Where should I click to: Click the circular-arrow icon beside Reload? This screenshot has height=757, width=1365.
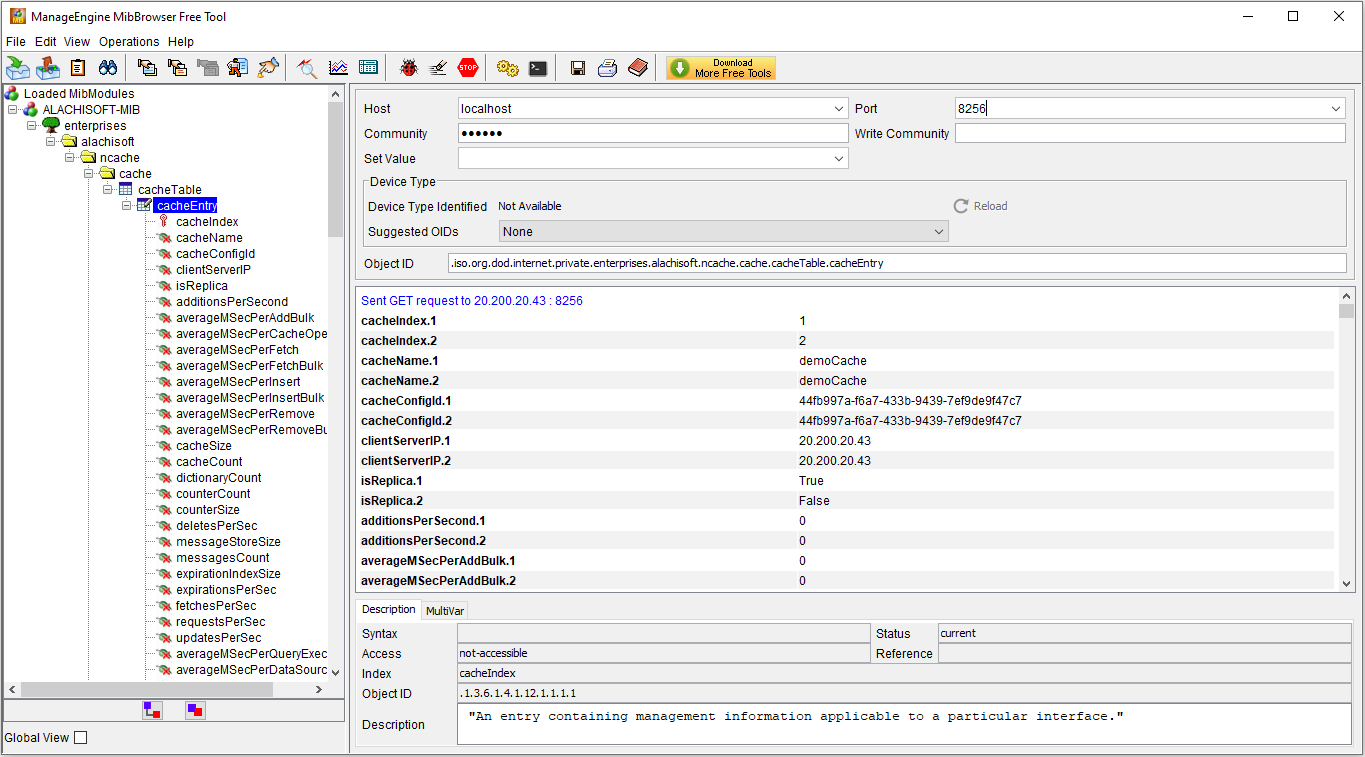point(961,206)
